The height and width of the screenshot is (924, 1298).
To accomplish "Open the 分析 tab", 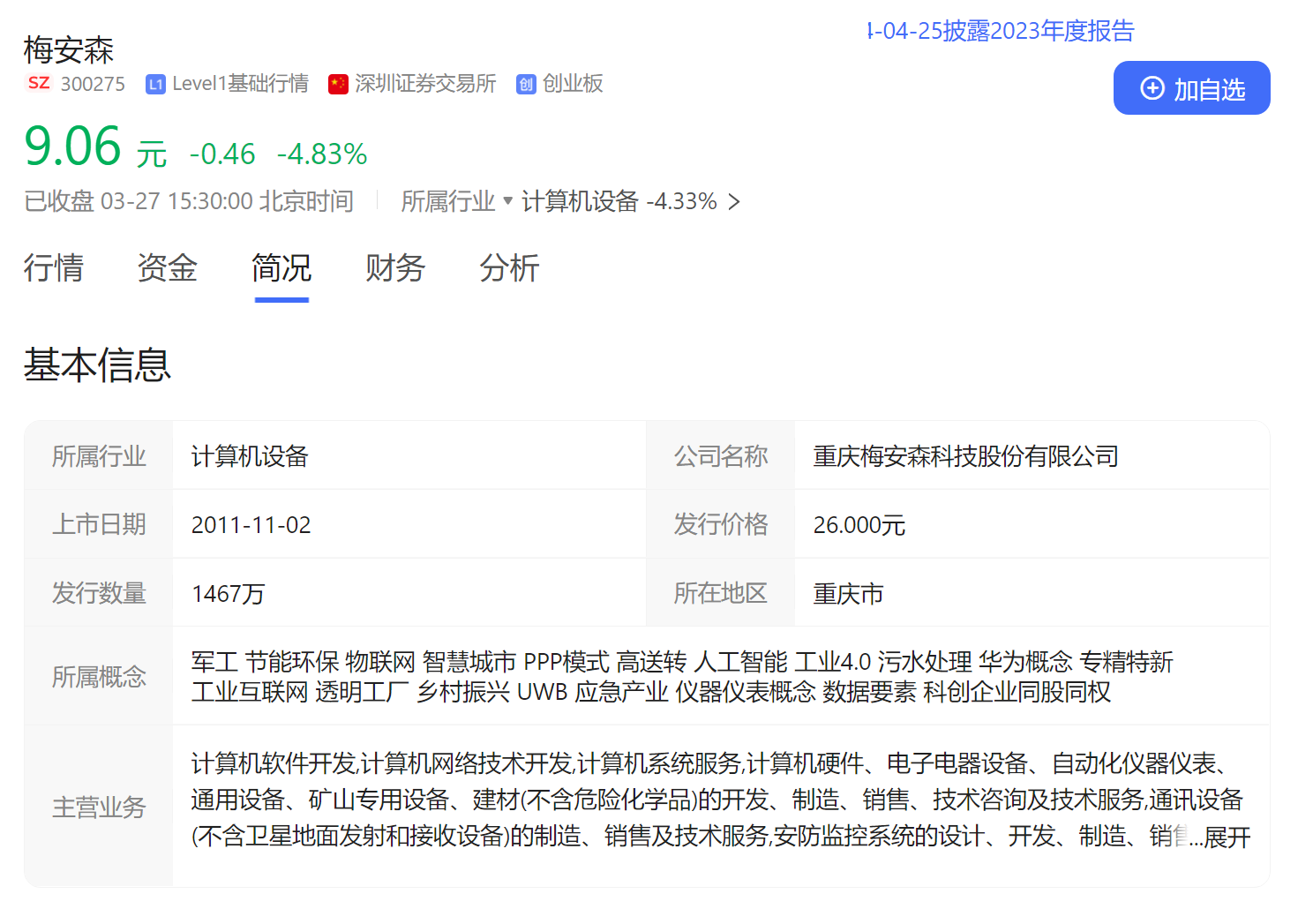I will pyautogui.click(x=509, y=267).
